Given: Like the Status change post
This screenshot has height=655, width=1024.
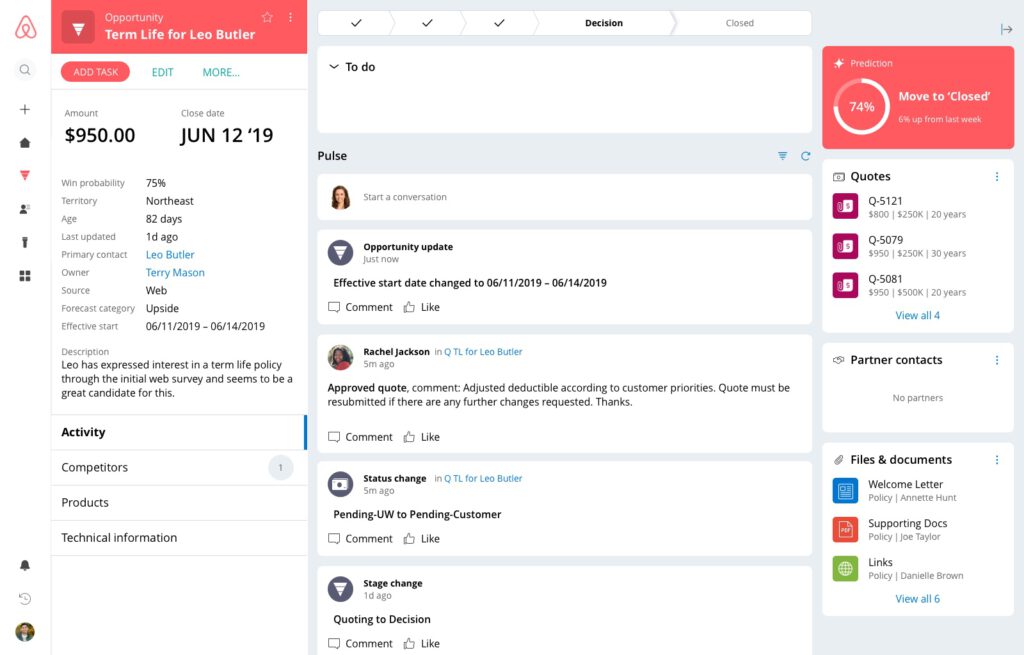Looking at the screenshot, I should tap(421, 539).
